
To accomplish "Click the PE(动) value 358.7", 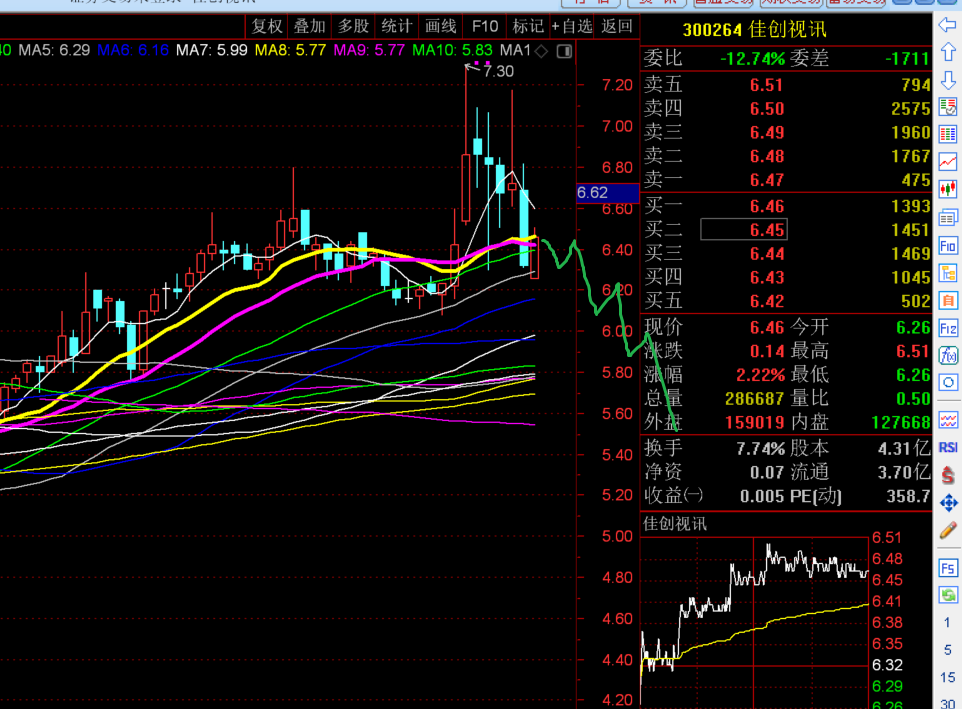I will click(x=908, y=496).
